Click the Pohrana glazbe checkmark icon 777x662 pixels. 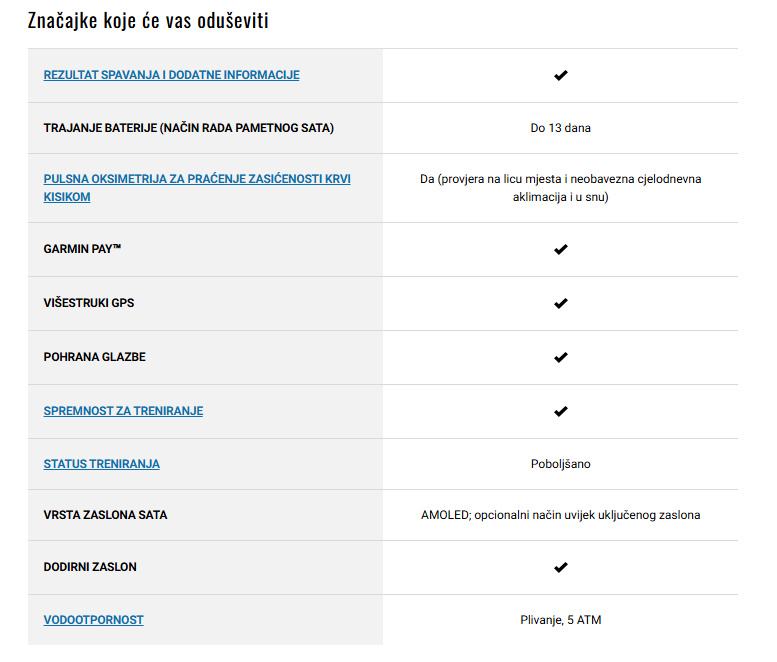click(x=560, y=357)
